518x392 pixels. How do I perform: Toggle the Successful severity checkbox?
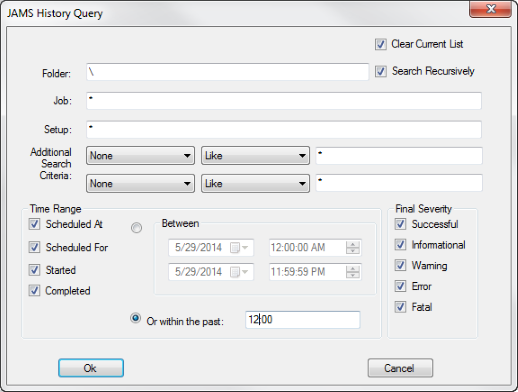pyautogui.click(x=400, y=224)
